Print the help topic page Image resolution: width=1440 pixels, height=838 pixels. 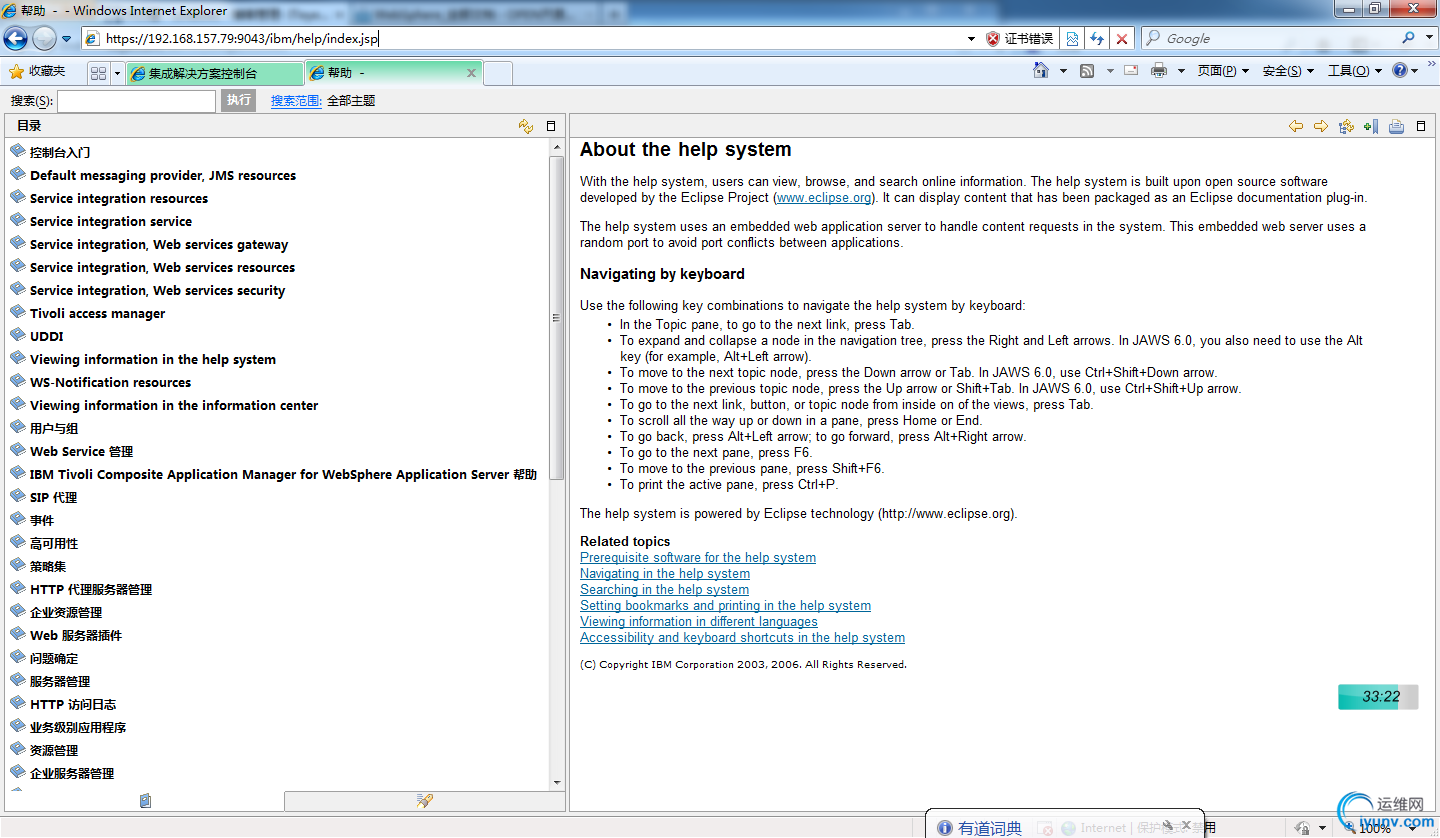point(1396,126)
